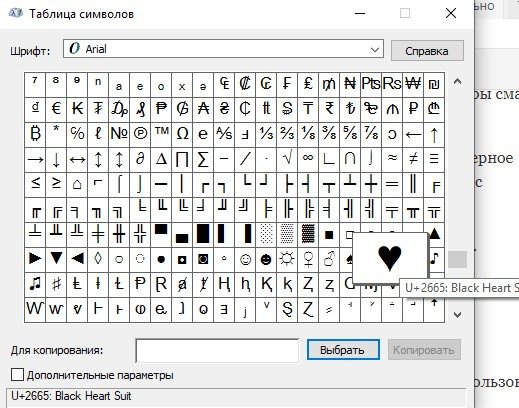Pick the summation sigma symbol
Screen dimensions: 519x408
coord(203,160)
